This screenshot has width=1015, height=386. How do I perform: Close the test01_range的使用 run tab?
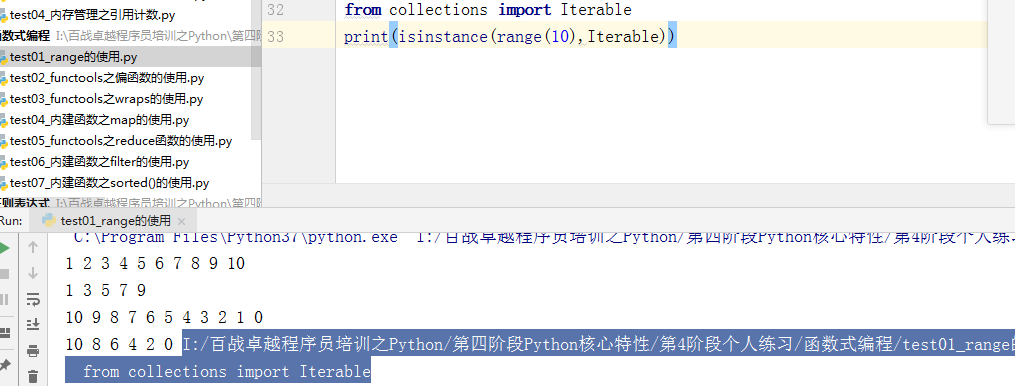pyautogui.click(x=181, y=221)
